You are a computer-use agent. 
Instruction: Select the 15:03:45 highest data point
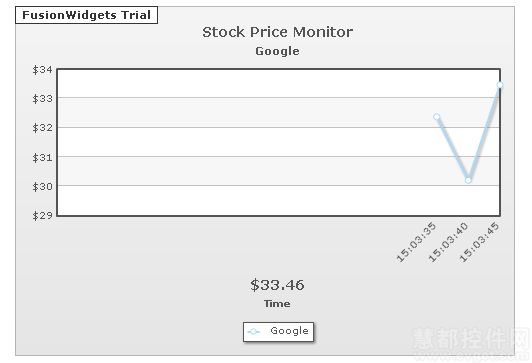[x=499, y=85]
